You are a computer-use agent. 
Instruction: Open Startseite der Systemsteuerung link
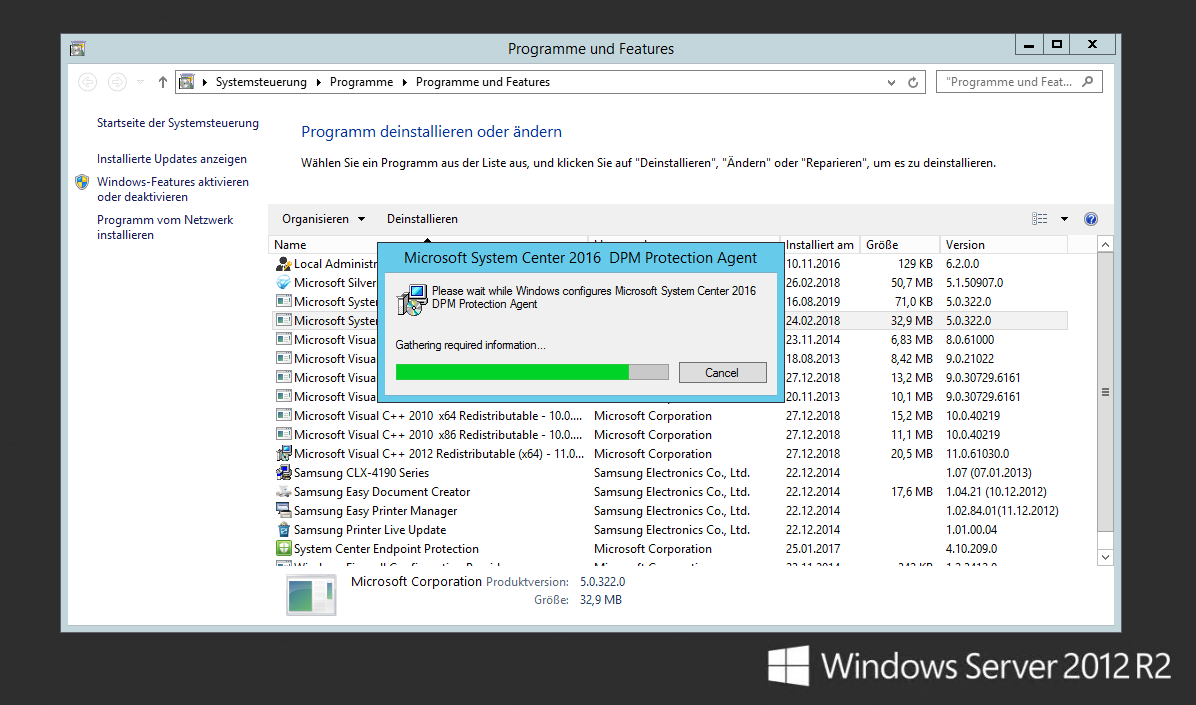coord(178,123)
